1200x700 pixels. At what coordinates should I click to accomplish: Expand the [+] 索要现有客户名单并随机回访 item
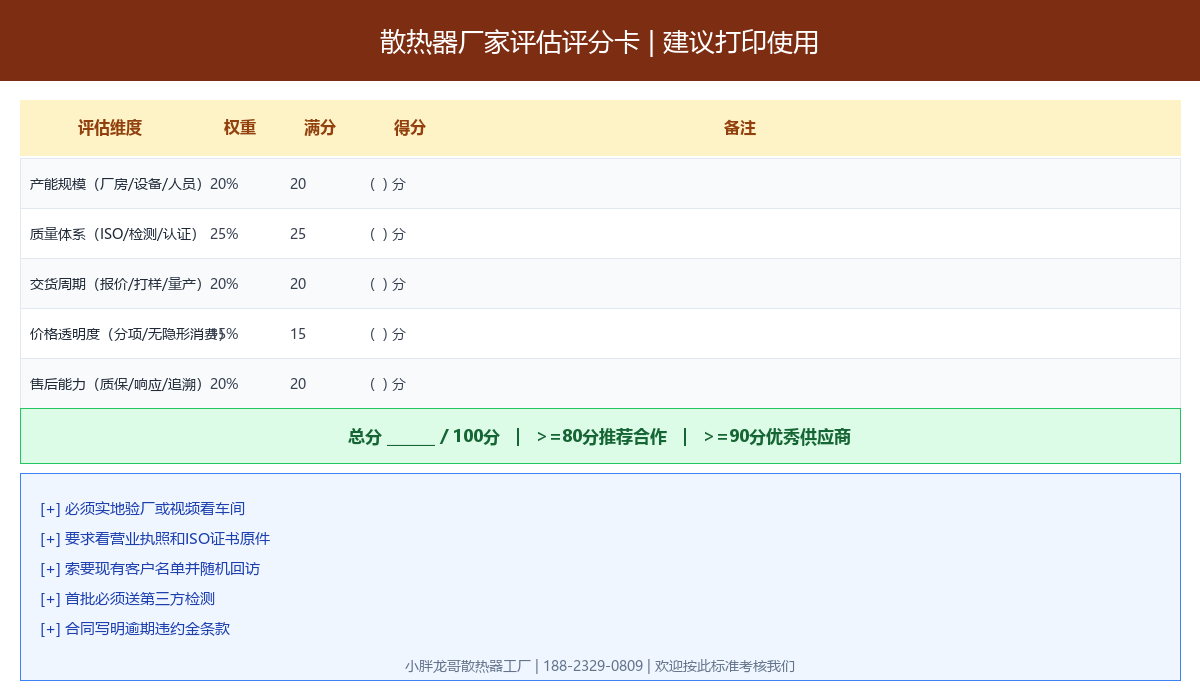point(150,569)
